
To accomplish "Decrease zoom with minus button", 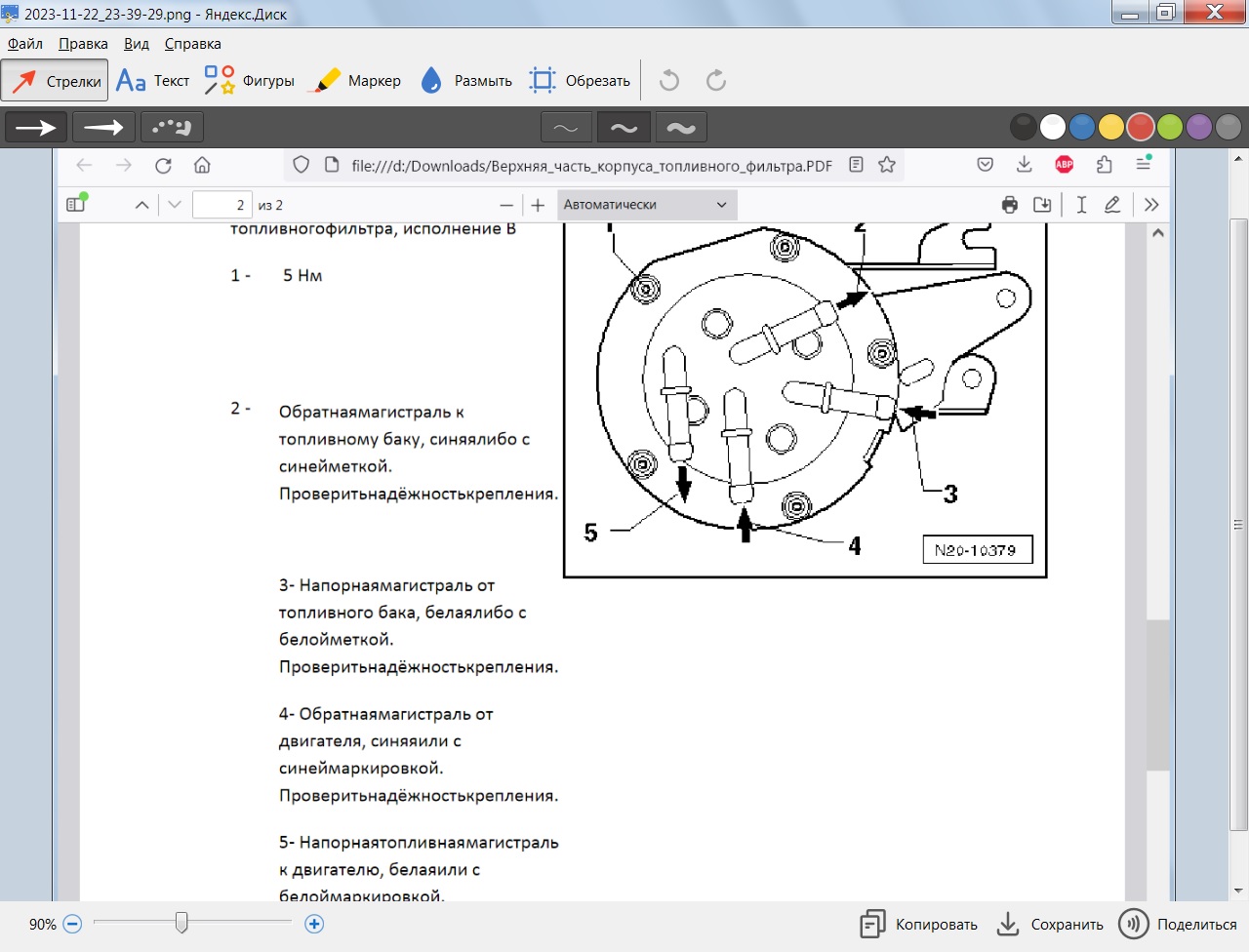I will (72, 924).
